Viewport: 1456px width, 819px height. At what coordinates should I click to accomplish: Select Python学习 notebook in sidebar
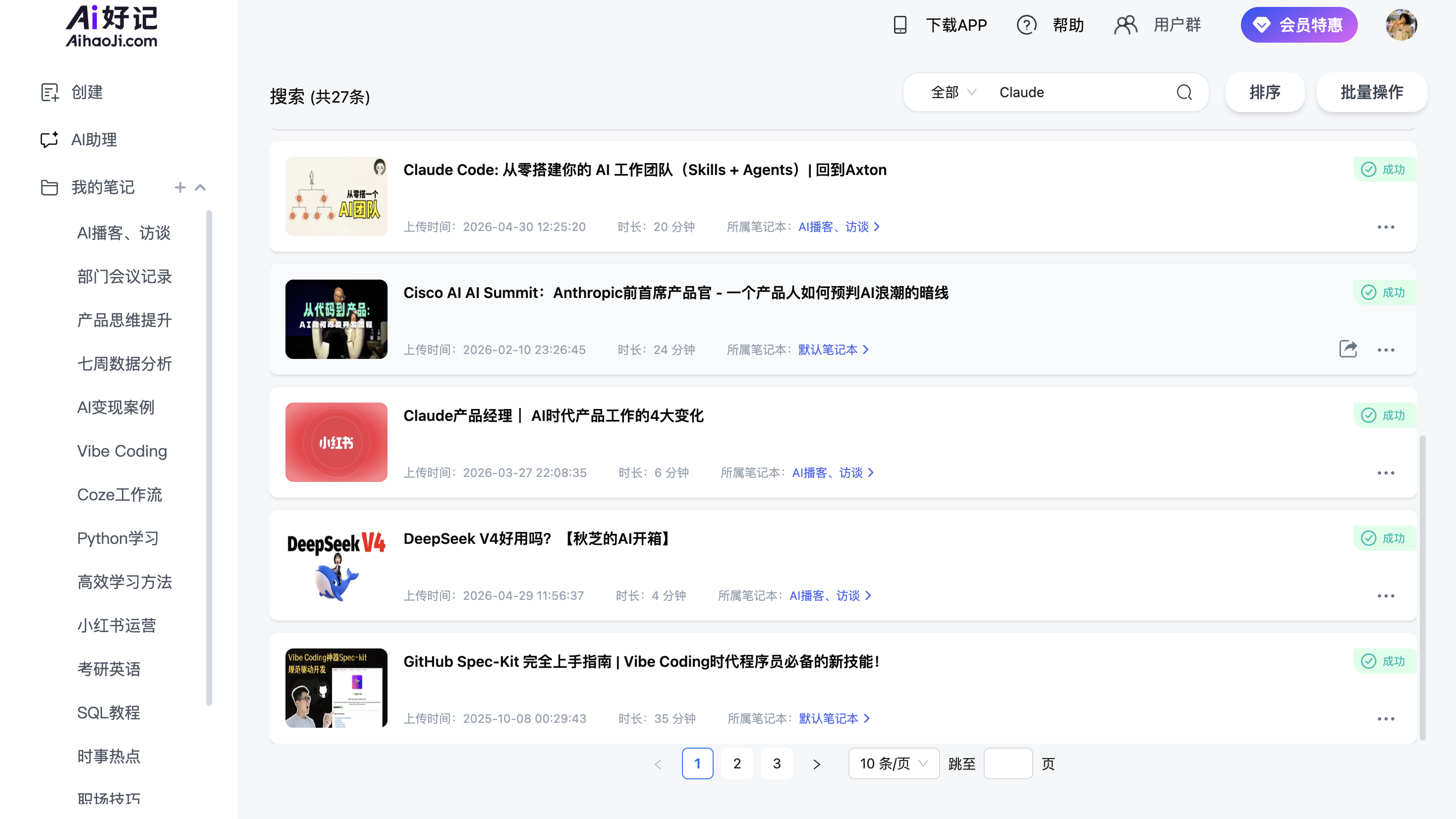[x=117, y=538]
